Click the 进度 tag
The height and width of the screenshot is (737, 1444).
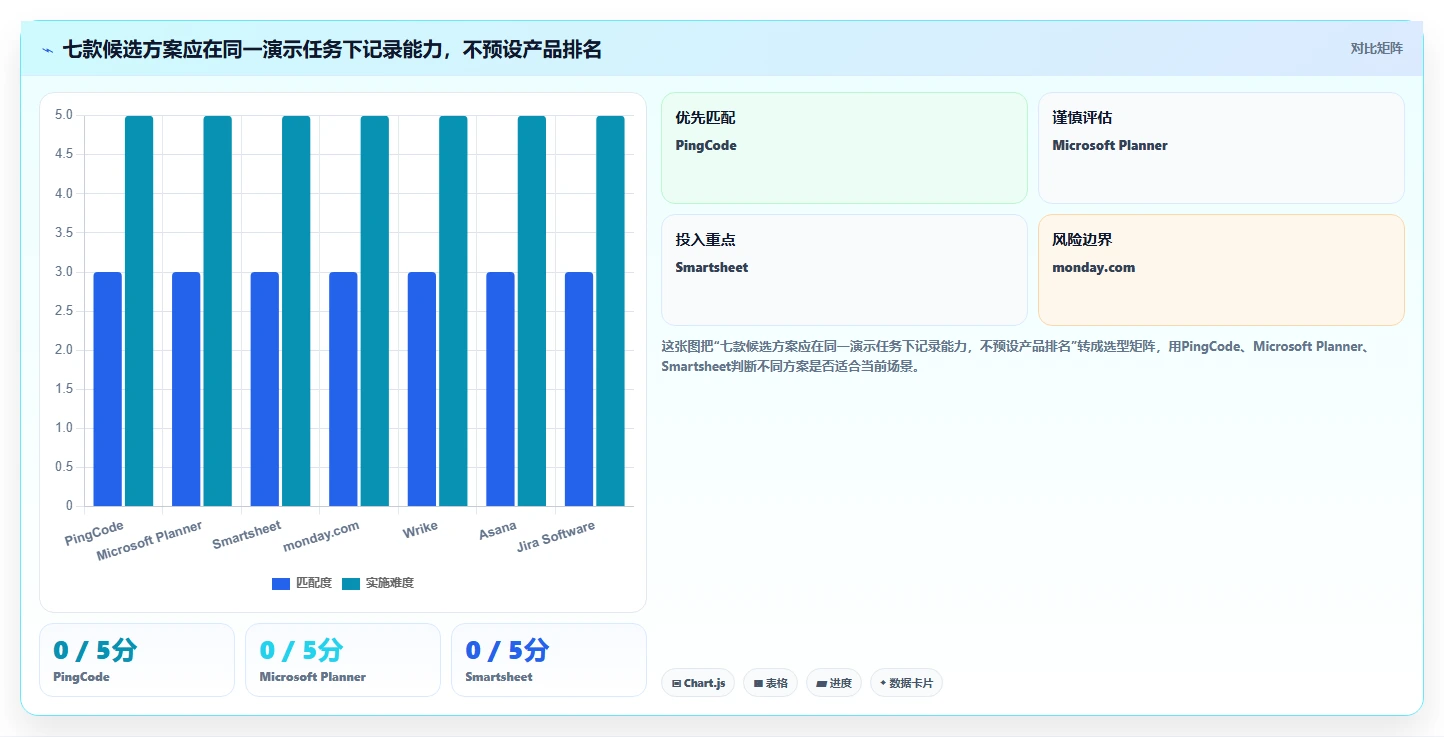click(x=834, y=683)
